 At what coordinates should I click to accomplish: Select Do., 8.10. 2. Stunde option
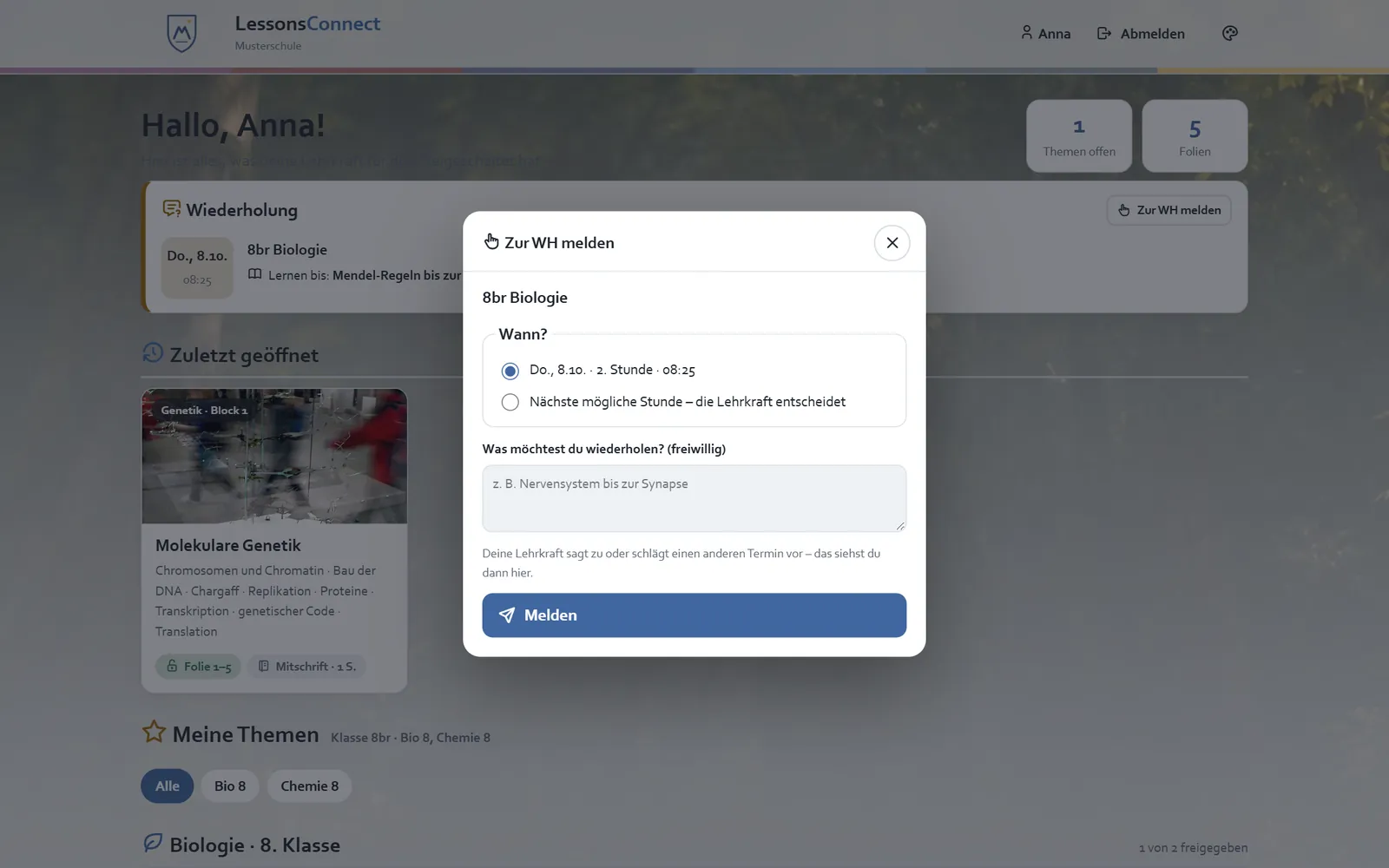click(599, 371)
